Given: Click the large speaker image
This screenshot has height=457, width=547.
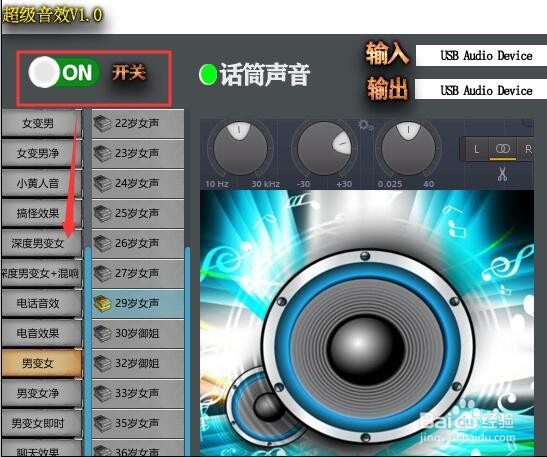Looking at the screenshot, I should click(x=367, y=347).
